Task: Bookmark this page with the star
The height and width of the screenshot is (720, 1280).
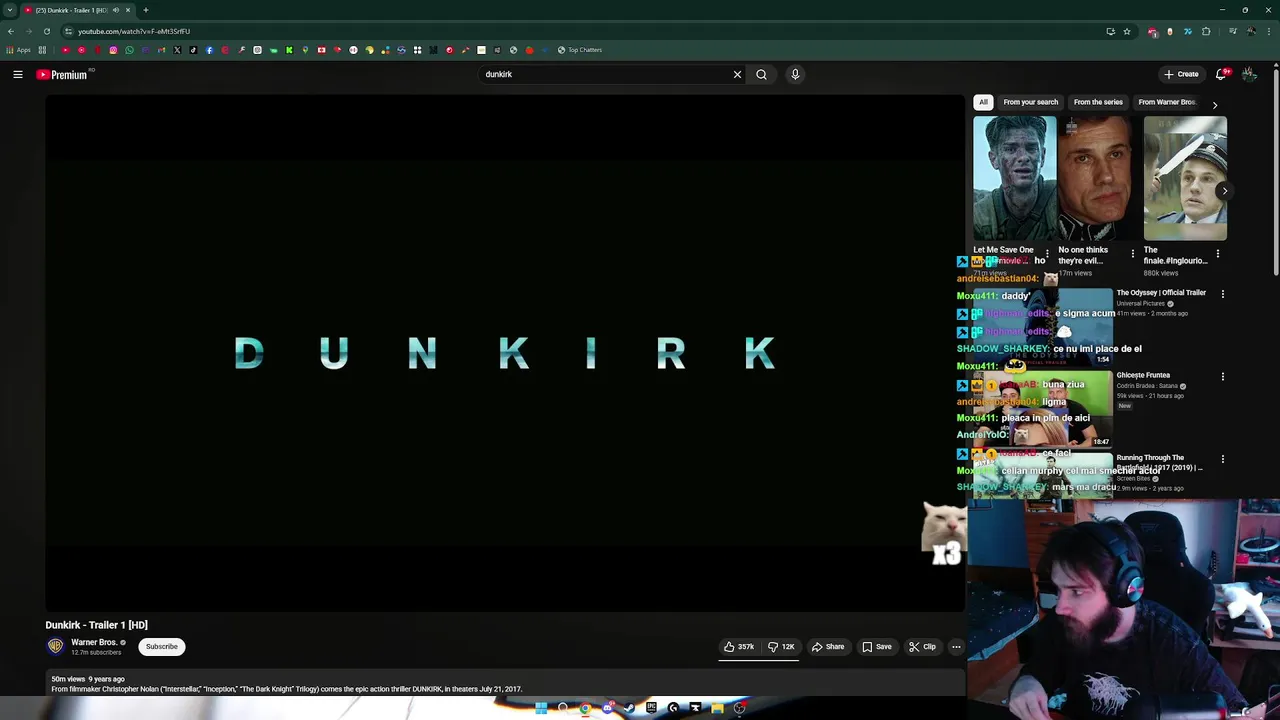Action: click(1127, 31)
